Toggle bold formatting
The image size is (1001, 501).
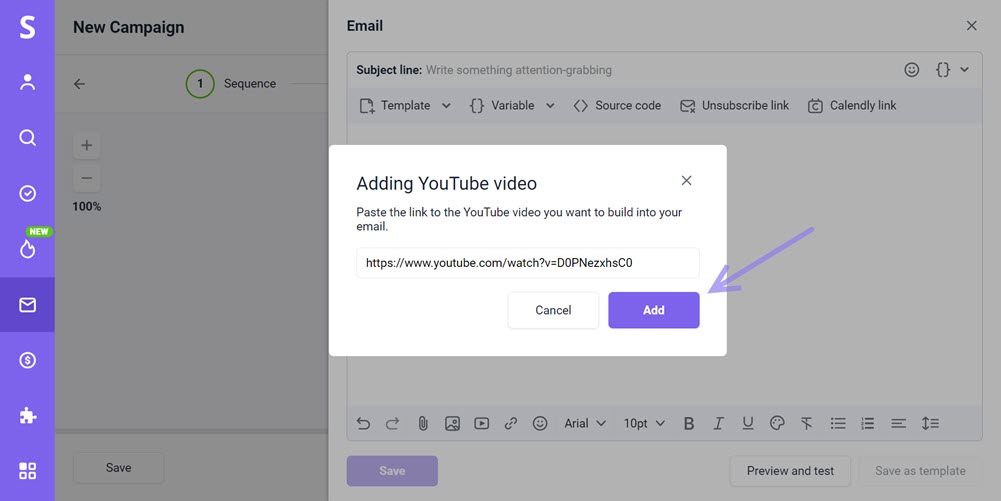[x=689, y=423]
